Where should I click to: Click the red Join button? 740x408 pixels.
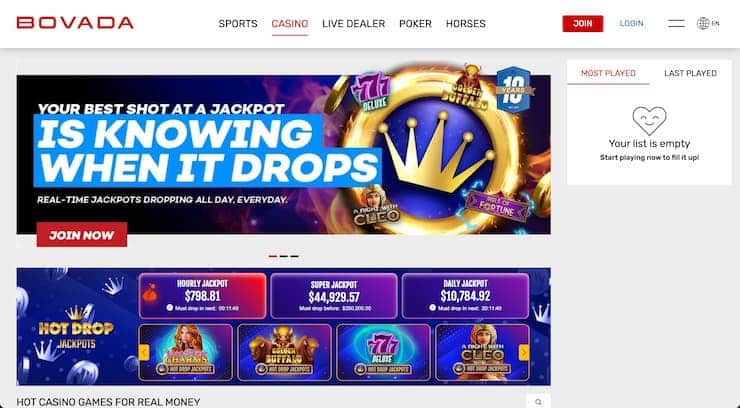[x=582, y=24]
